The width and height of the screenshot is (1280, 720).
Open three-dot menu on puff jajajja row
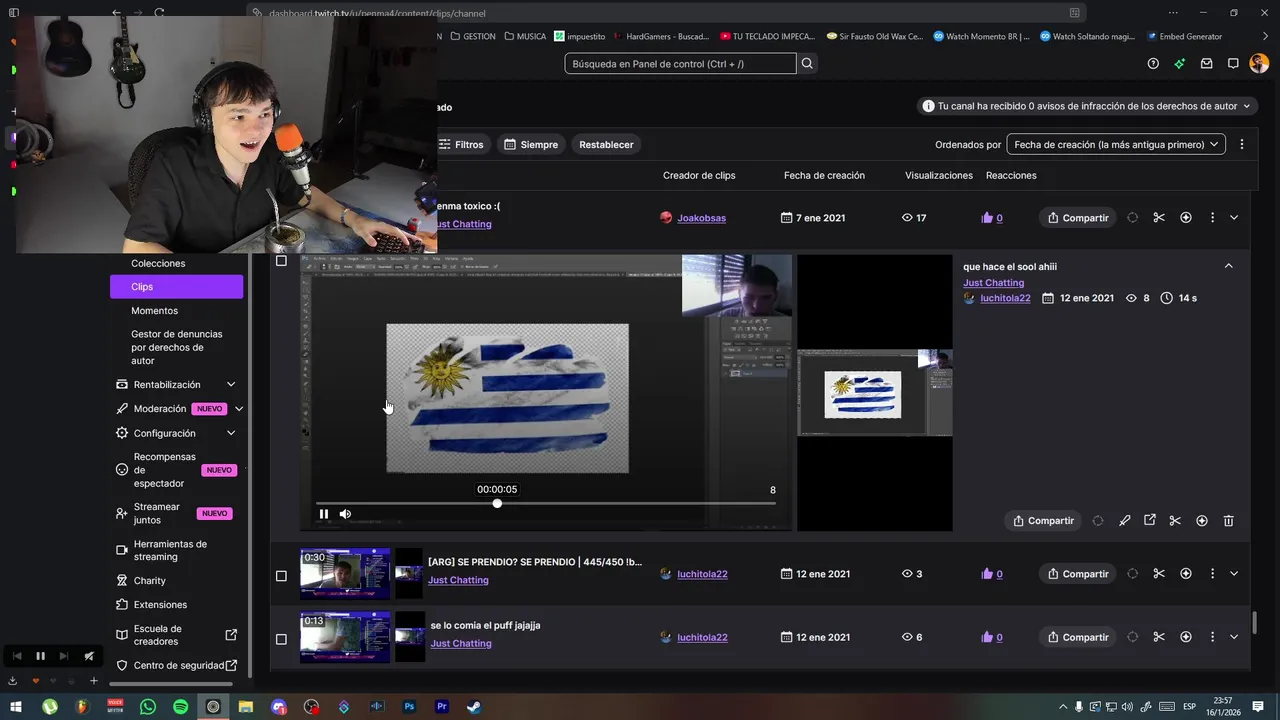tap(1212, 637)
